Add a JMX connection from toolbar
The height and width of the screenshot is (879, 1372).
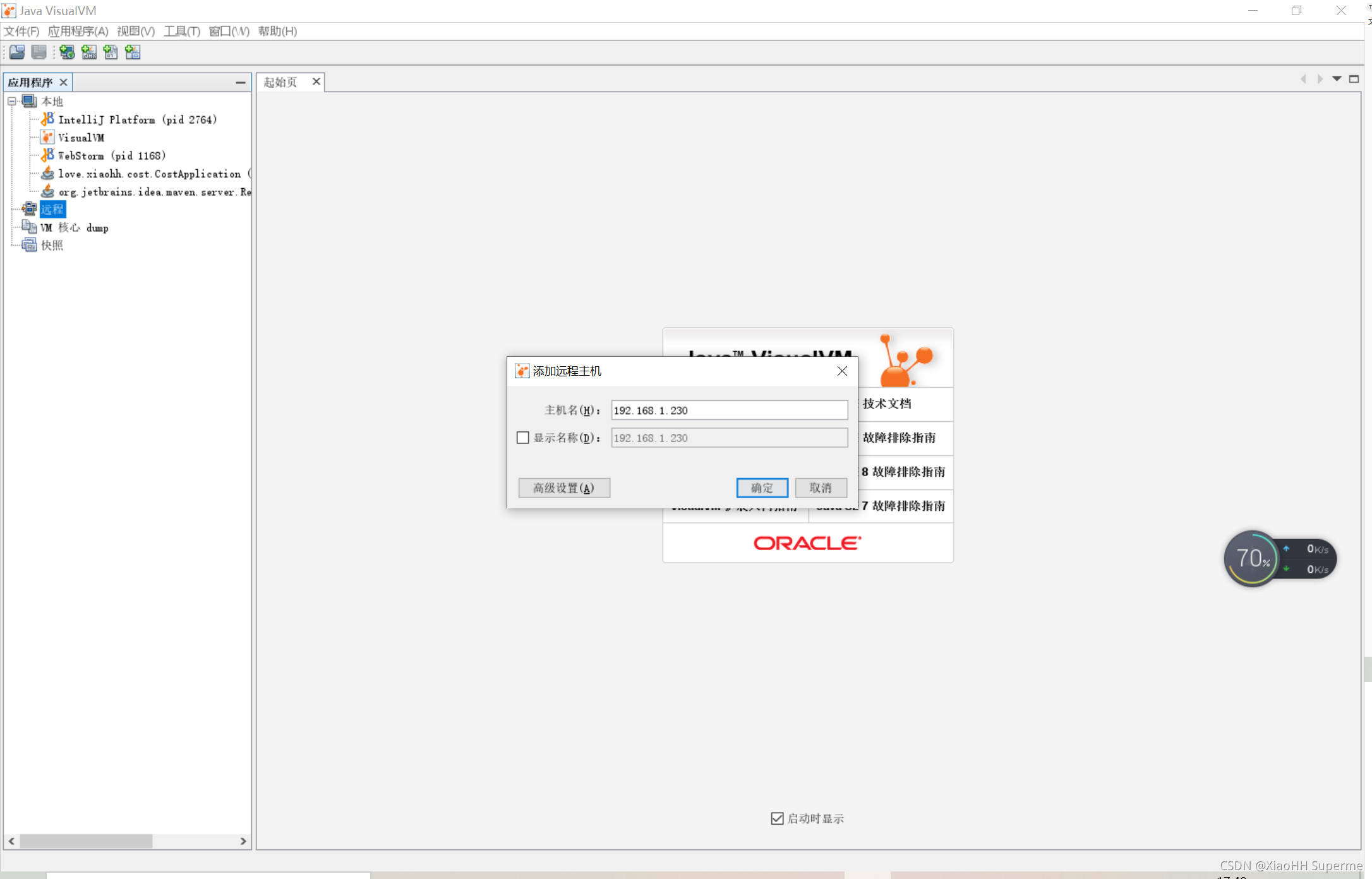pyautogui.click(x=88, y=52)
